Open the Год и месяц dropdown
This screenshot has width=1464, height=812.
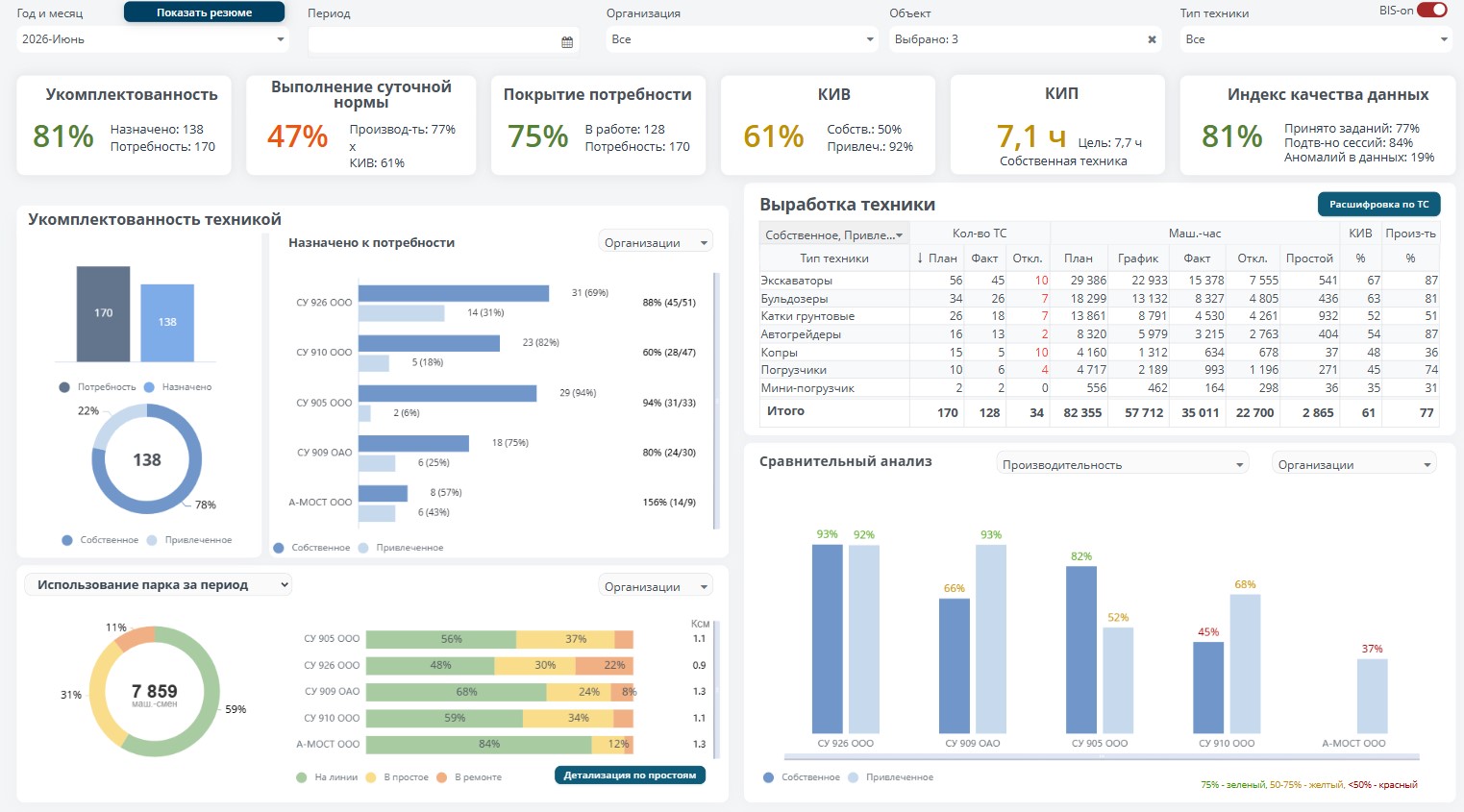(153, 39)
